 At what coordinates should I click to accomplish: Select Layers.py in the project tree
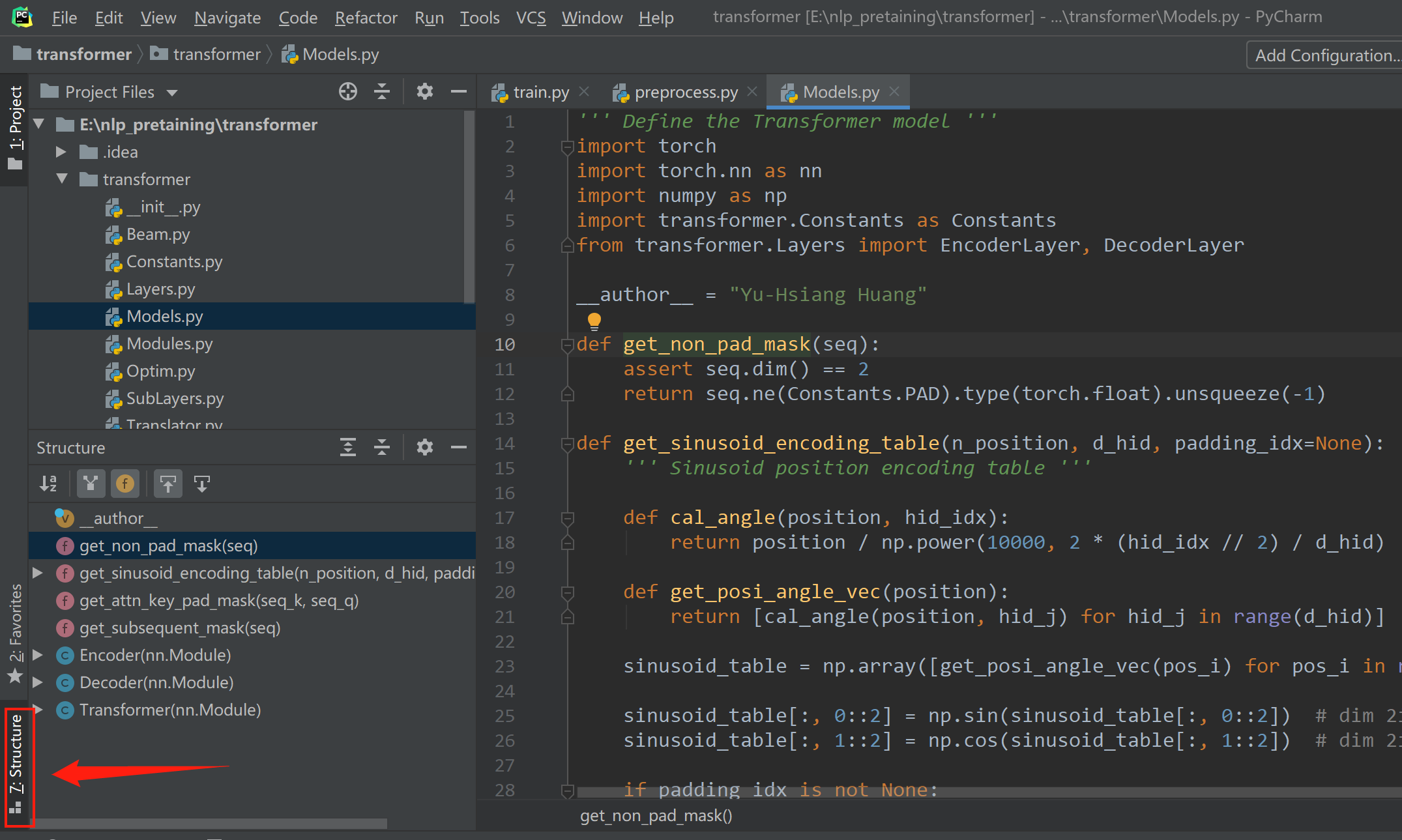coord(160,289)
